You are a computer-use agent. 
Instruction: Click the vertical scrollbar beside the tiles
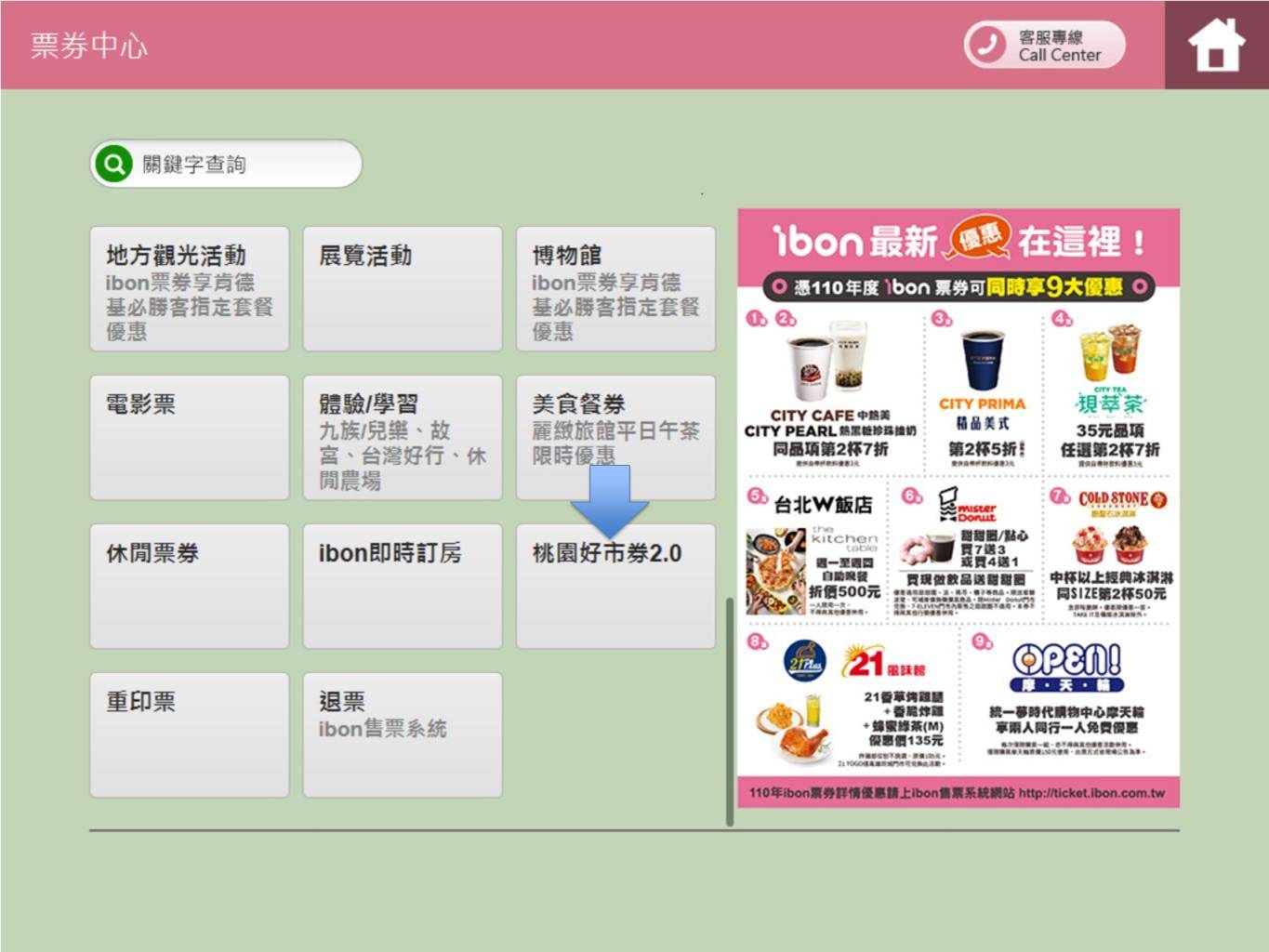tap(730, 711)
